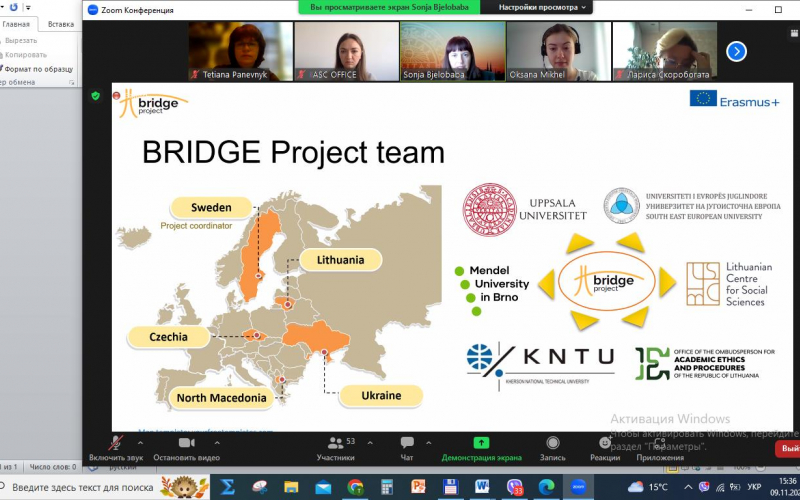Open the Реакции reactions menu
Screen dimensions: 800x500
[605, 448]
